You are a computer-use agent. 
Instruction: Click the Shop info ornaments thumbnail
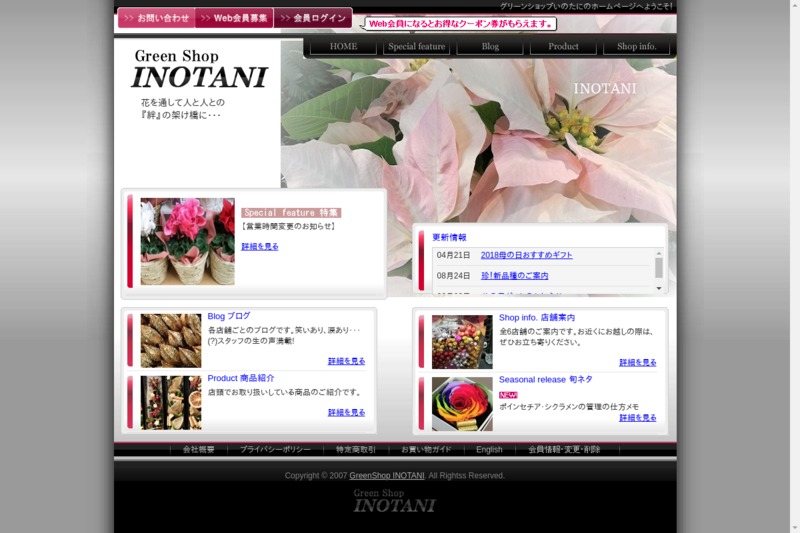tap(462, 342)
